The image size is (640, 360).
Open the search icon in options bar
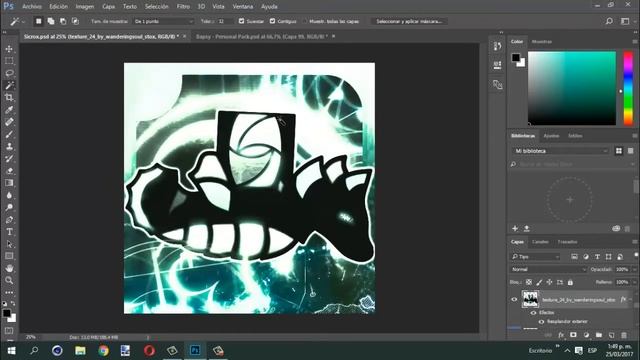609,21
